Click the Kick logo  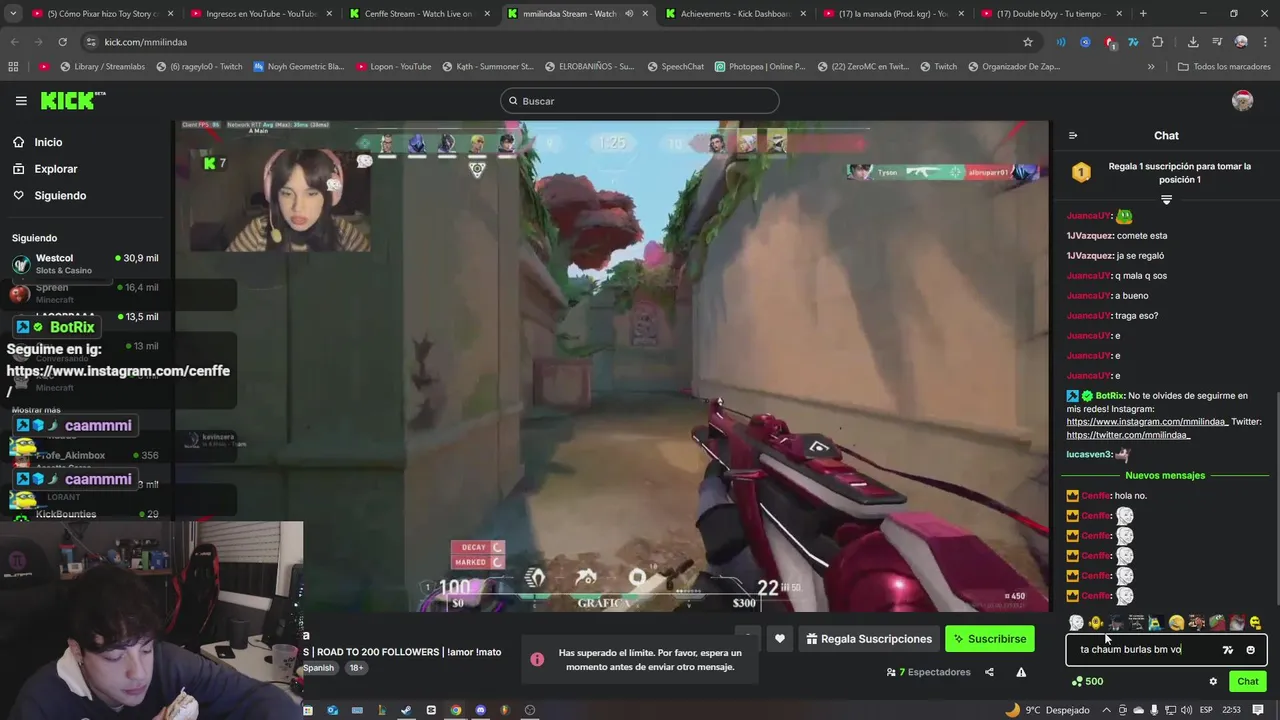coord(73,100)
